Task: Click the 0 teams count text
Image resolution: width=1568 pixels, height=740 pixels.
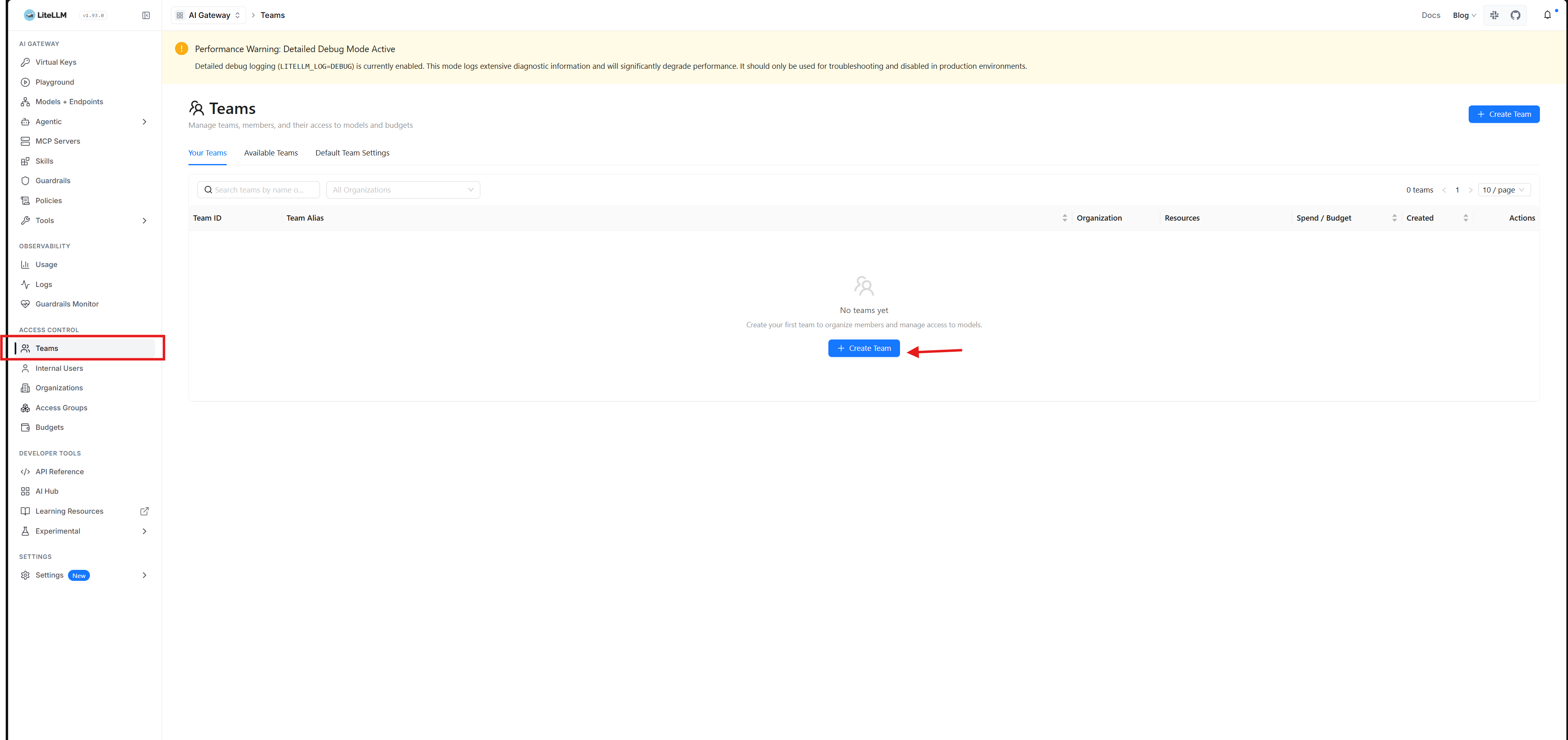Action: (x=1419, y=190)
